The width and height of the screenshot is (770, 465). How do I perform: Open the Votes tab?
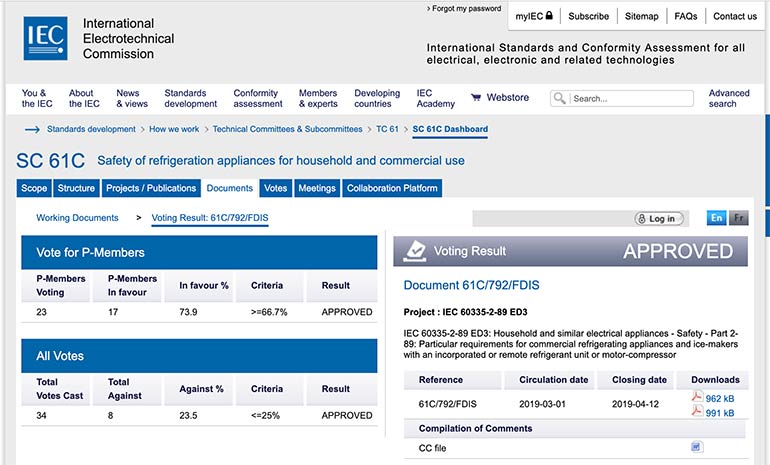275,188
